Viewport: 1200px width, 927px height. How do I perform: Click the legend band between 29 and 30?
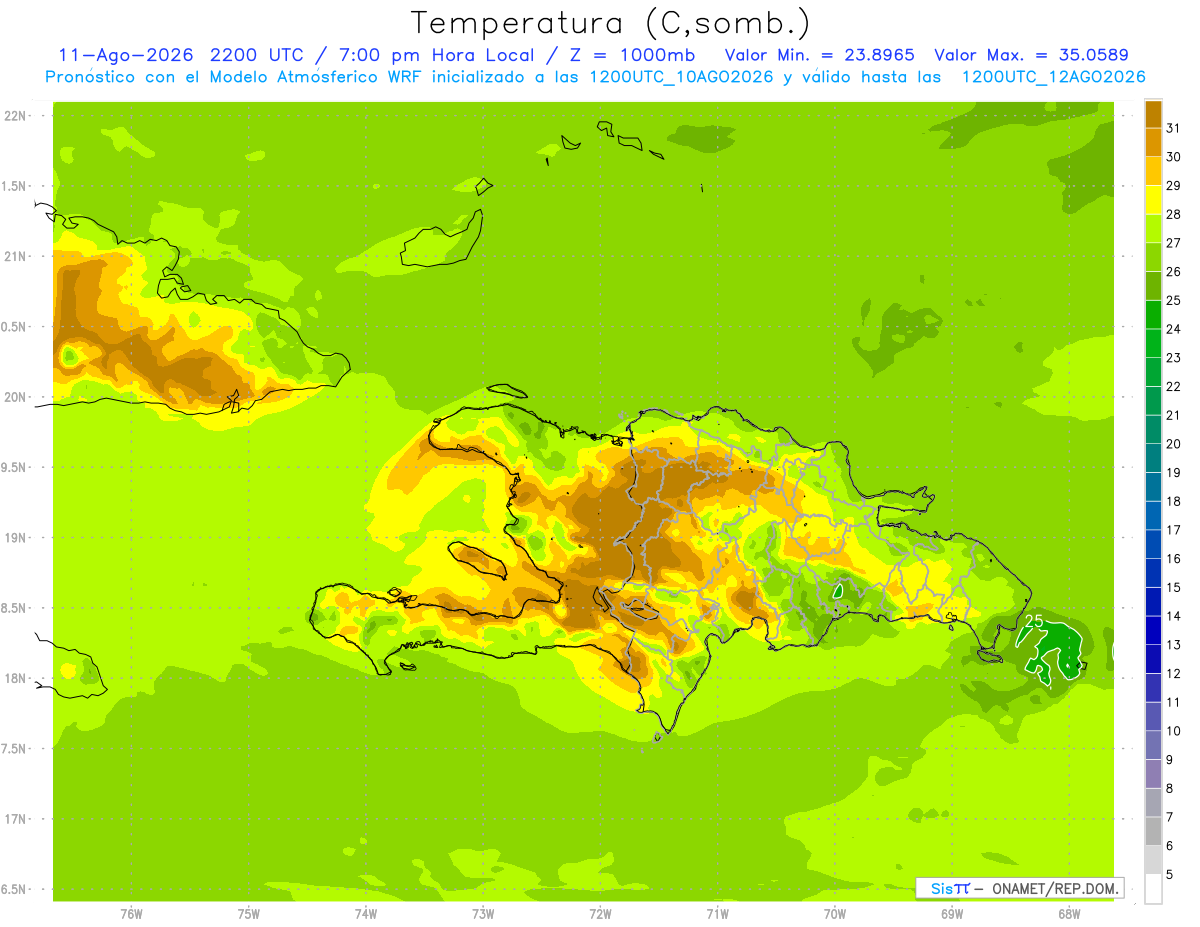pyautogui.click(x=1153, y=171)
